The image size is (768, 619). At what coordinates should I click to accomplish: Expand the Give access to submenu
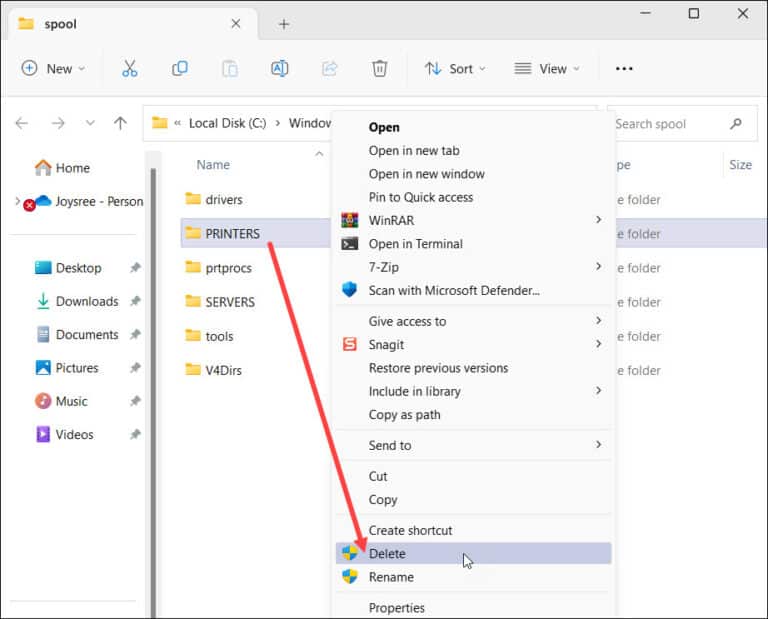(x=598, y=320)
